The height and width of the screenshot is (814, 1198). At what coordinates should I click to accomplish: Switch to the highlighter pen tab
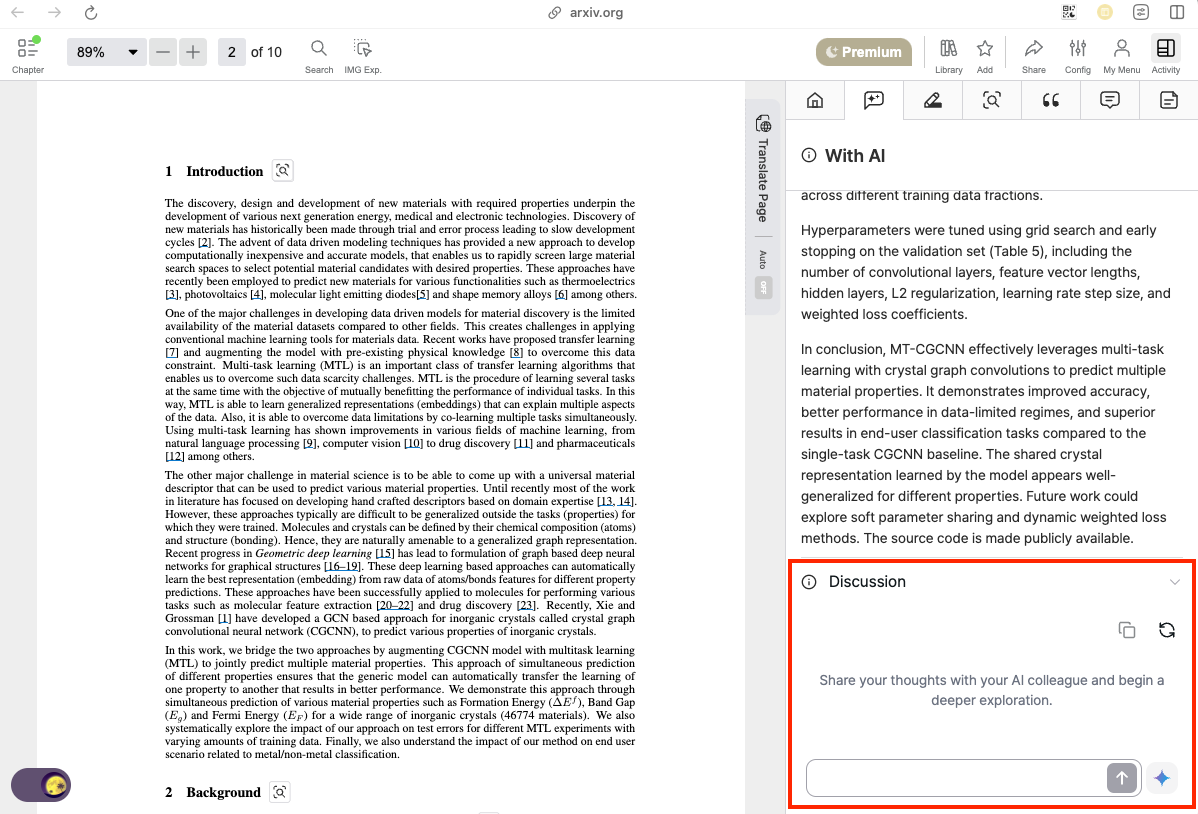[932, 100]
